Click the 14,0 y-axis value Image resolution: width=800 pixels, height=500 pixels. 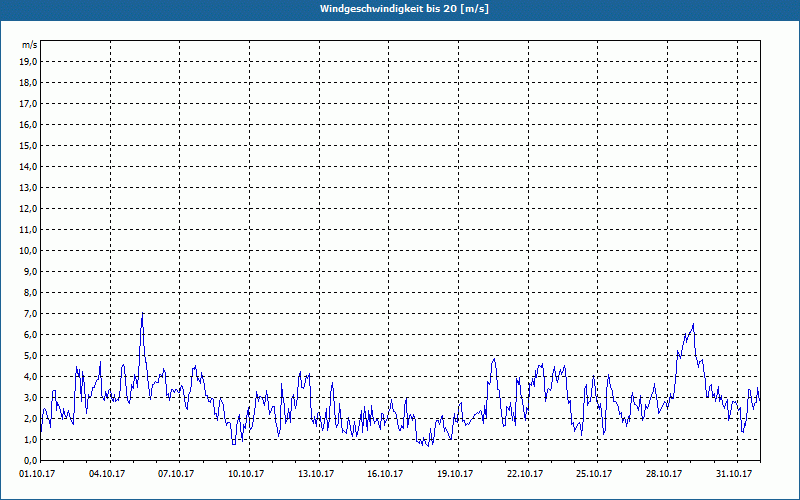(x=29, y=167)
